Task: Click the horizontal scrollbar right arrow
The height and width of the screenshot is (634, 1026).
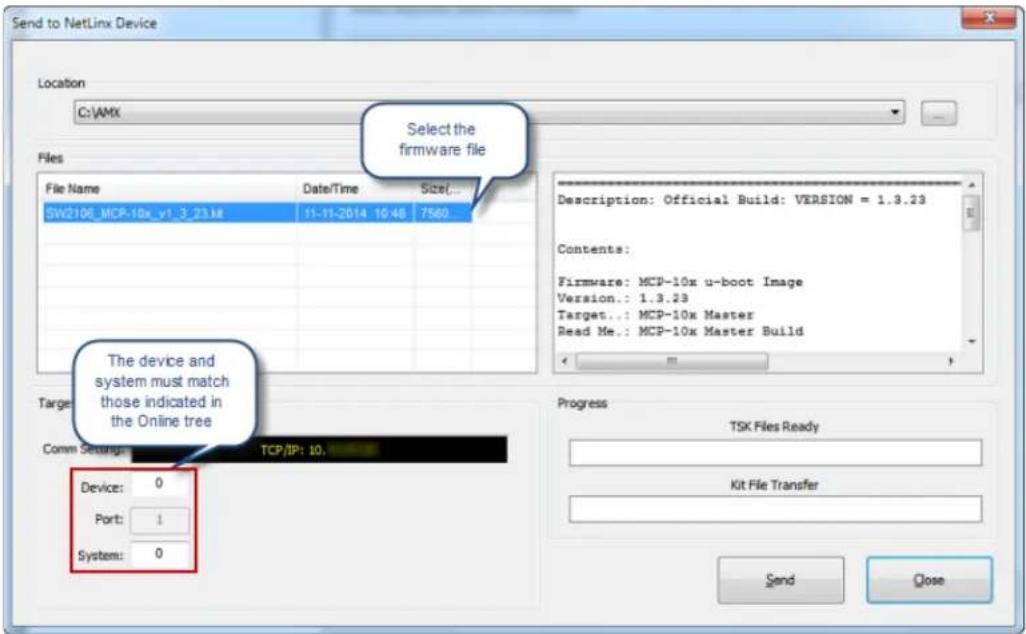Action: 951,361
